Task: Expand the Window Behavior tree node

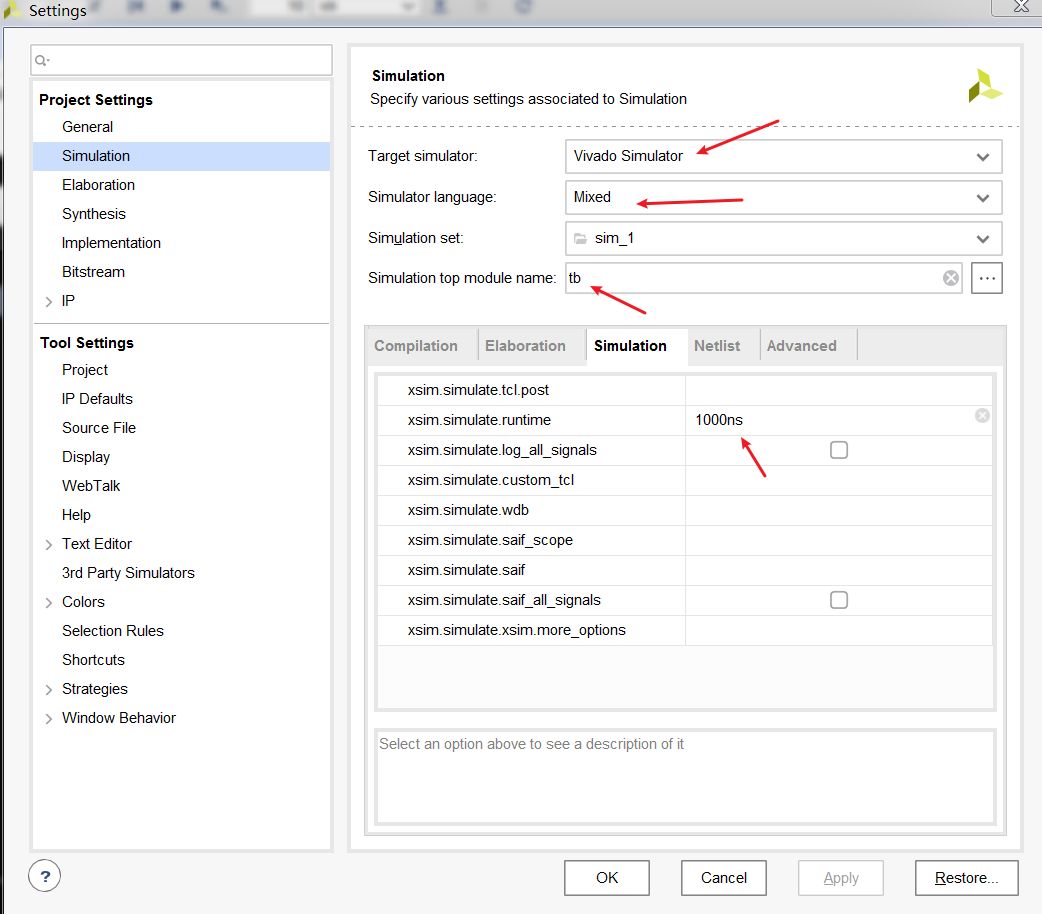Action: 49,719
